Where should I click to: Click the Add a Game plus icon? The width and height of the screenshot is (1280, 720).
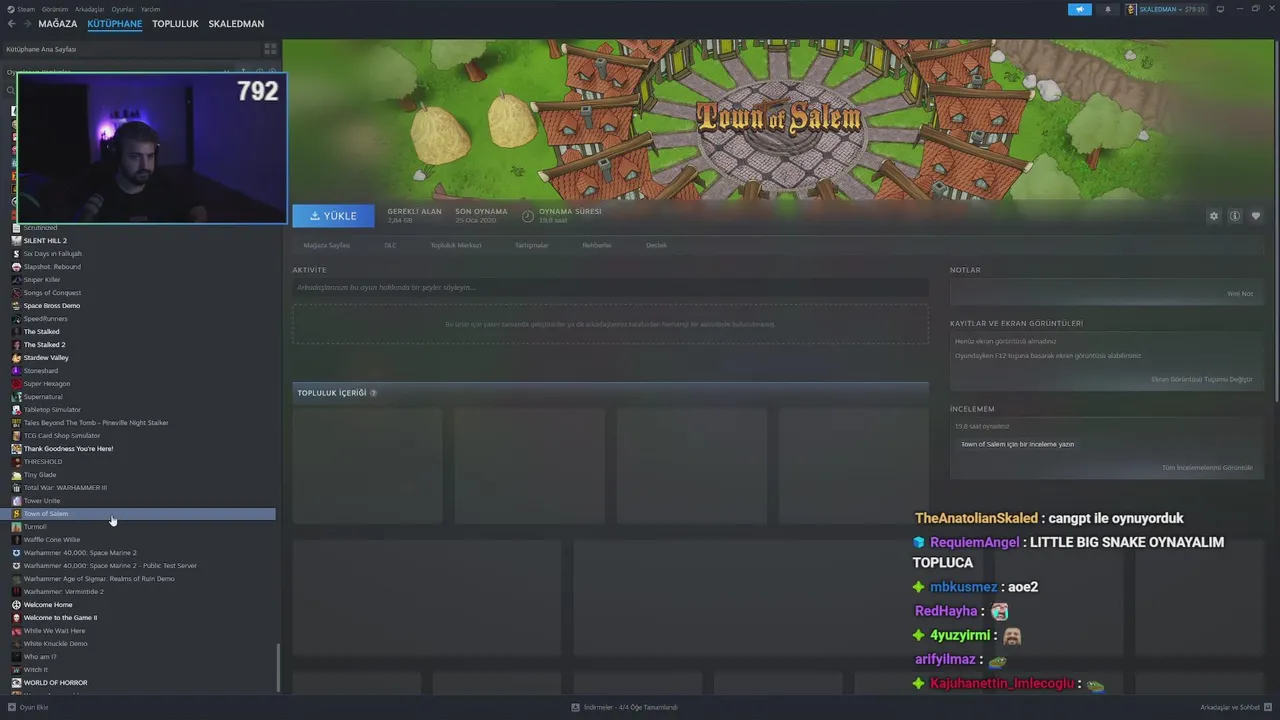(12, 707)
